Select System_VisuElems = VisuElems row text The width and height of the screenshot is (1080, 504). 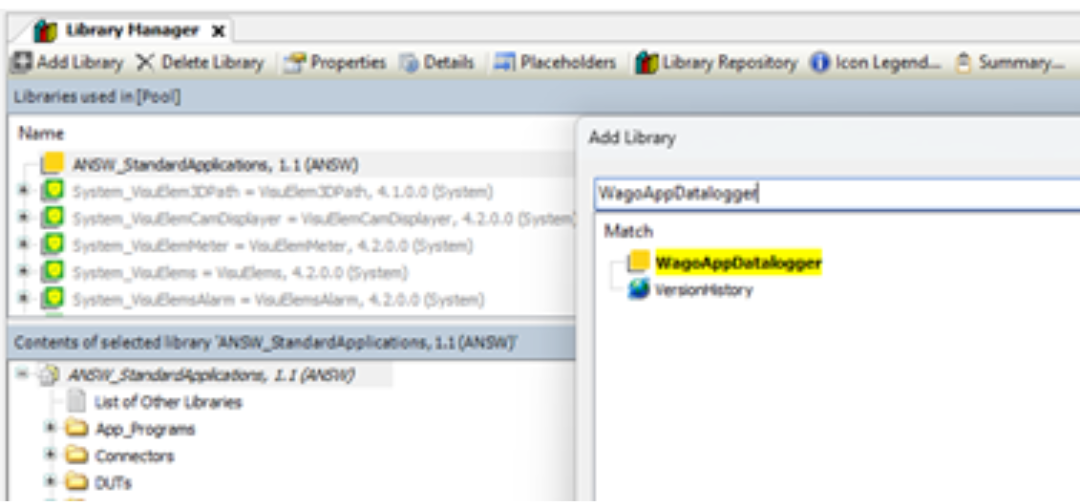[240, 273]
